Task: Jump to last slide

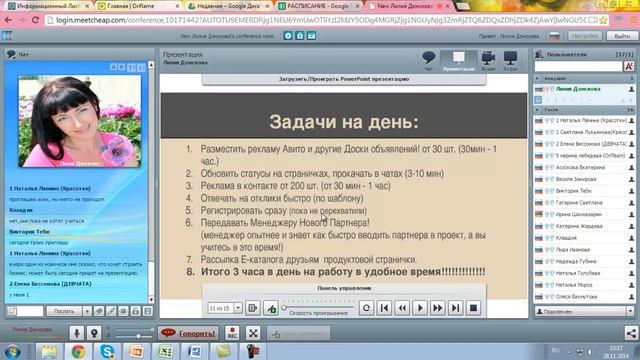Action: [456, 308]
